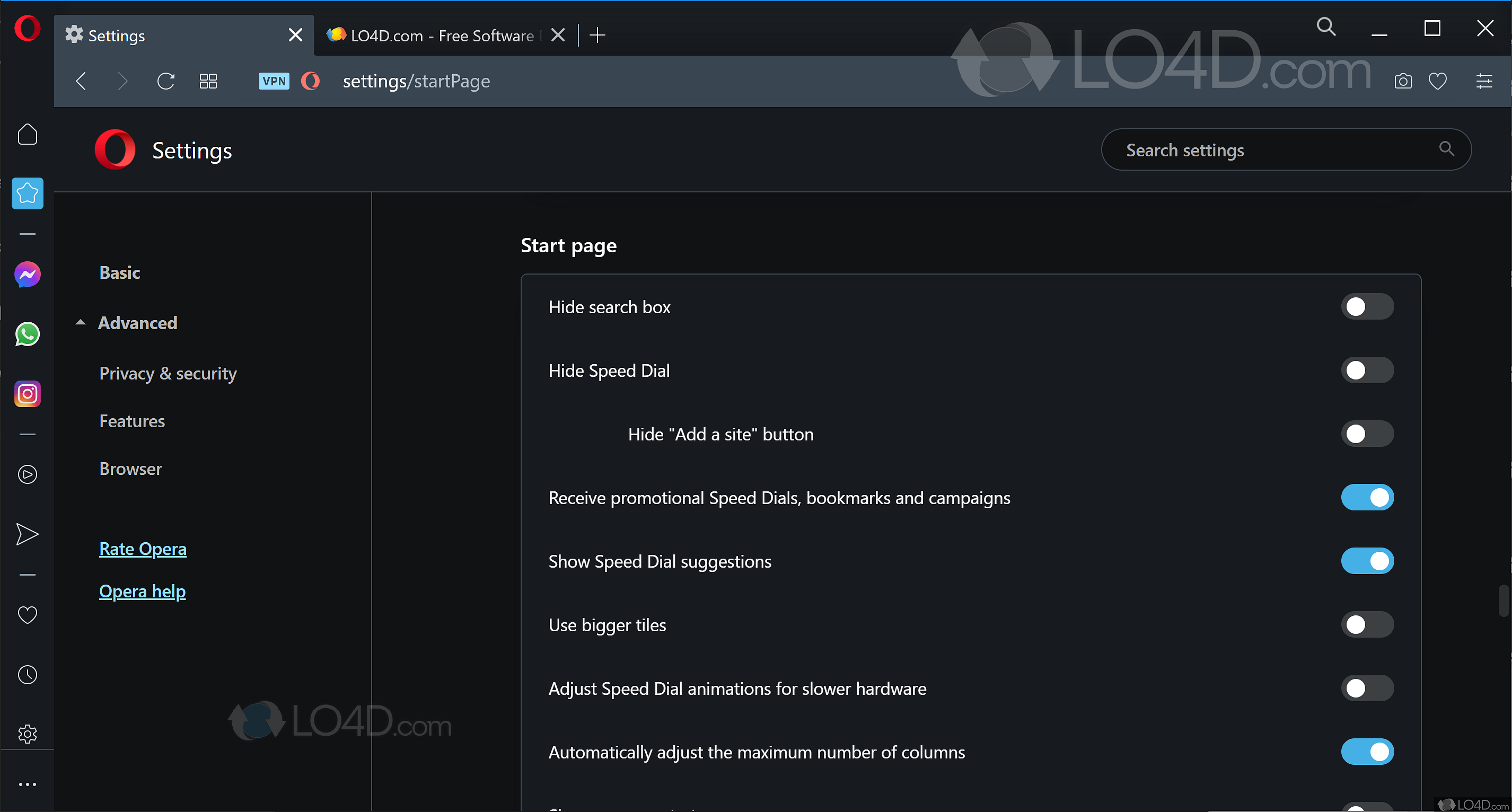Open tab search with the magnifier icon
This screenshot has width=1512, height=812.
tap(1326, 27)
